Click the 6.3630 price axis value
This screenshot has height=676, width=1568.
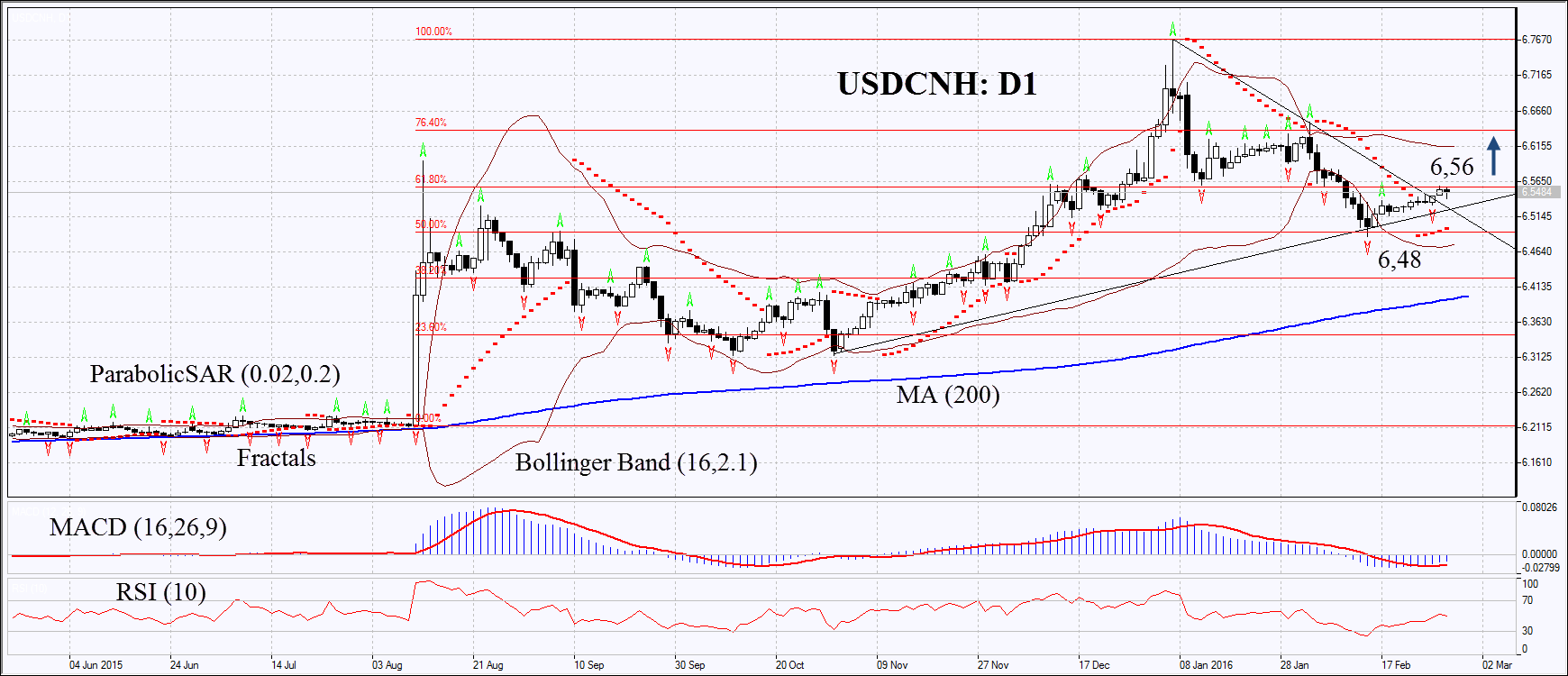pos(1536,322)
